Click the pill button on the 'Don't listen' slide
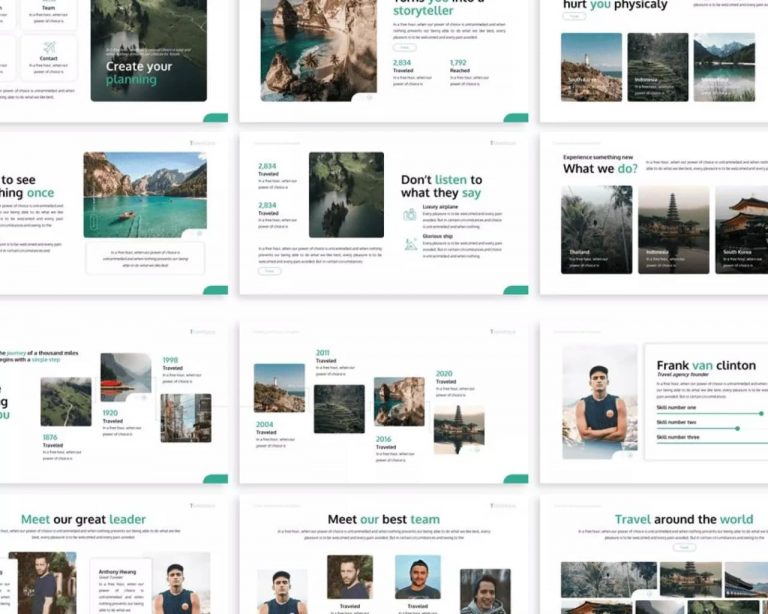This screenshot has height=614, width=768. click(x=269, y=271)
